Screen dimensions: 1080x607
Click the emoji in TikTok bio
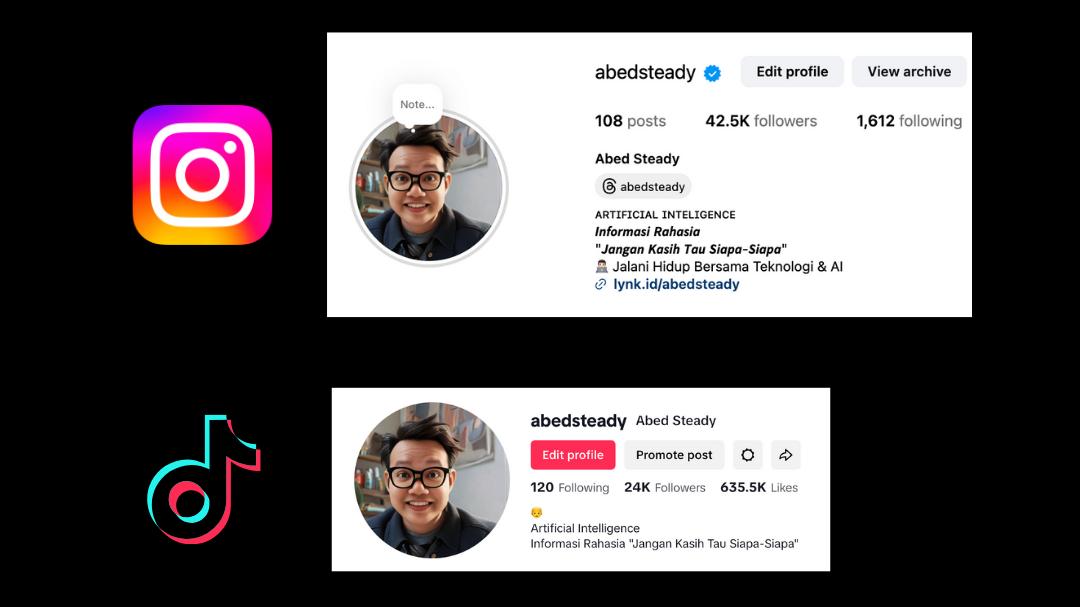537,512
